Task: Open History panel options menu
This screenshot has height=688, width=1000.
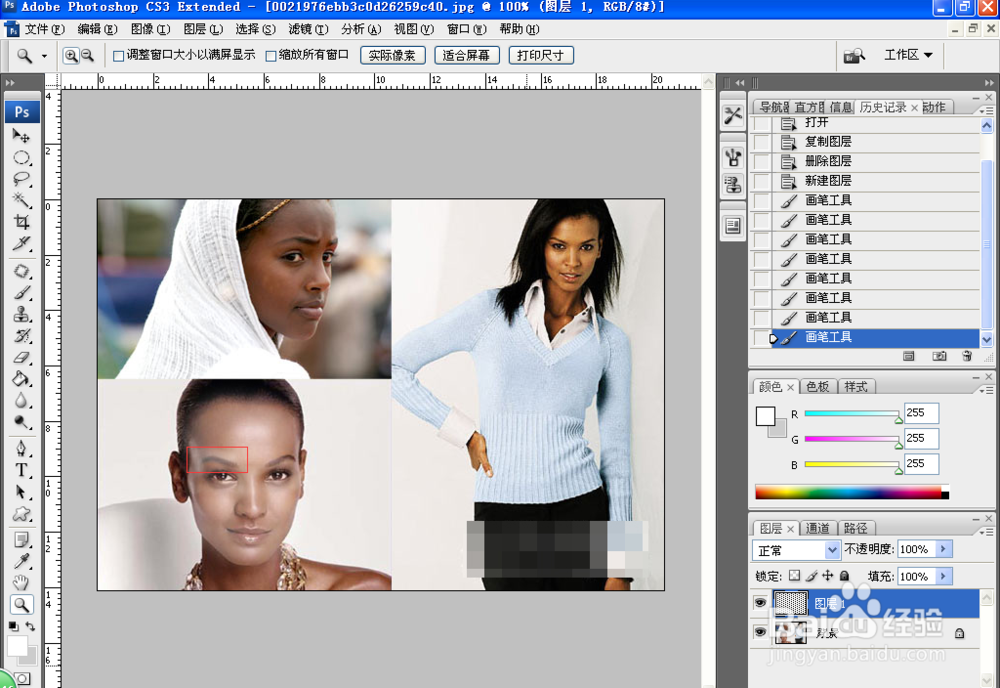Action: (x=986, y=110)
